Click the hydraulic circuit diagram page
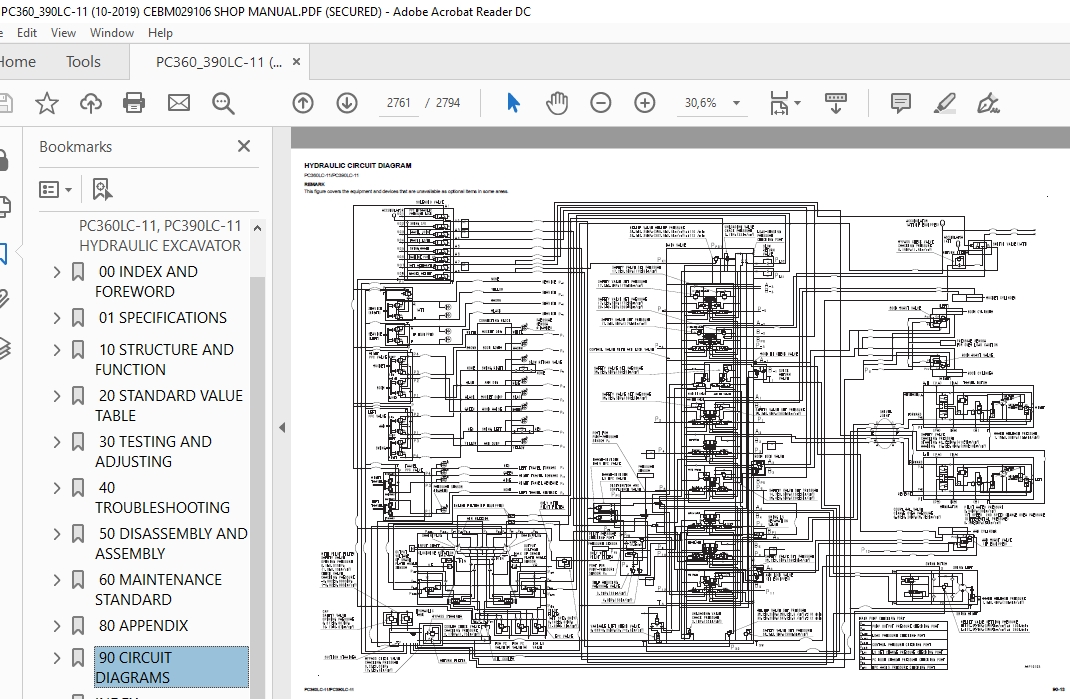 [x=680, y=423]
